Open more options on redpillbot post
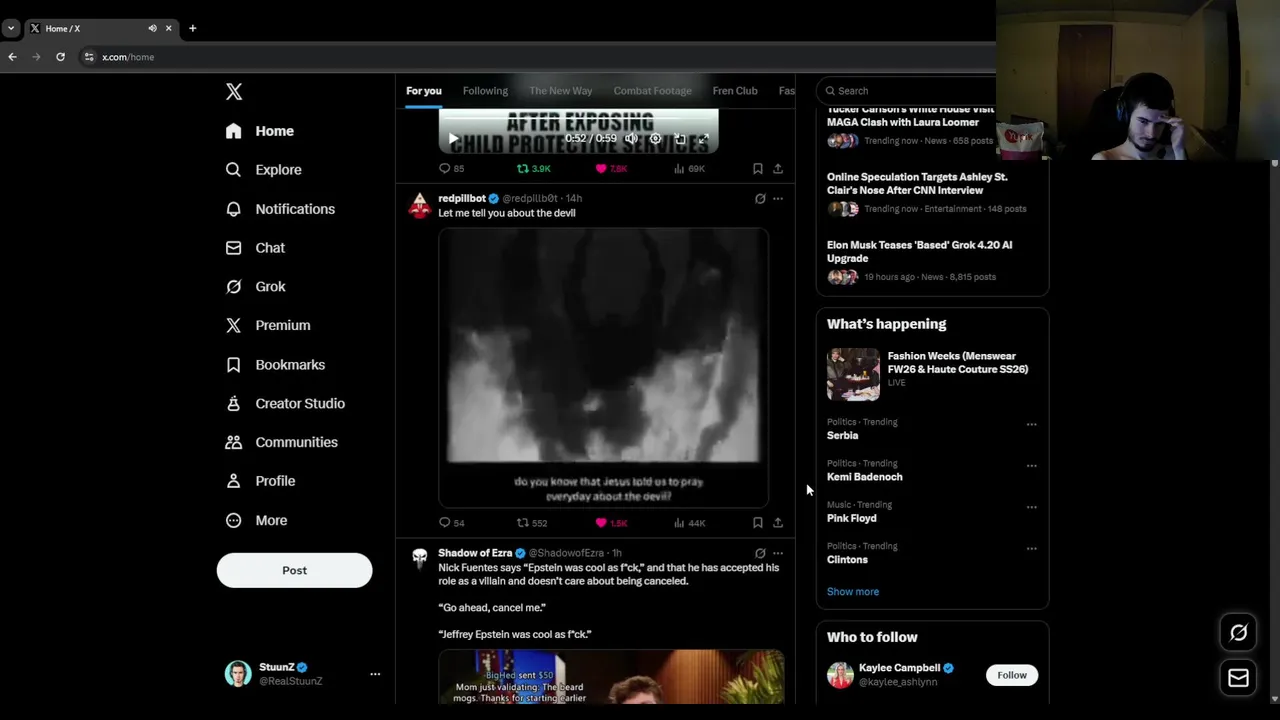 tap(778, 199)
